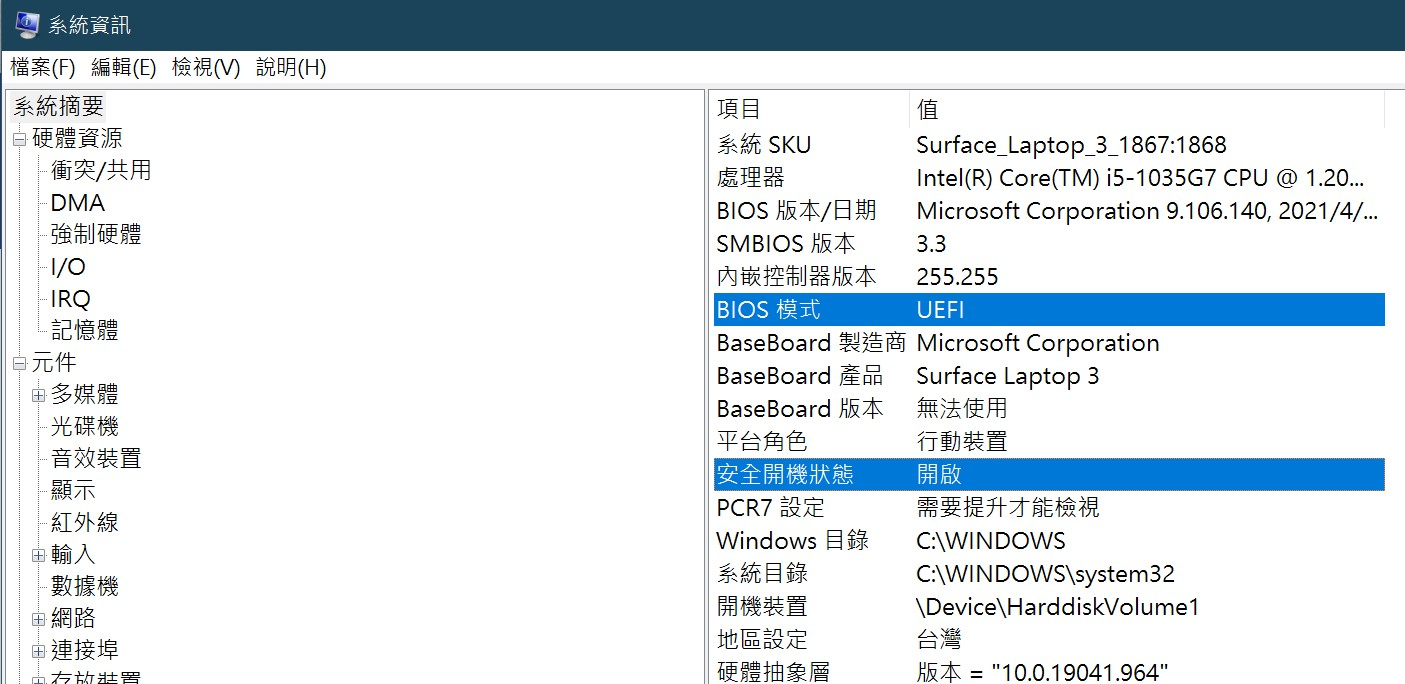1405x684 pixels.
Task: Select the 系統 SKU row
Action: (1049, 145)
